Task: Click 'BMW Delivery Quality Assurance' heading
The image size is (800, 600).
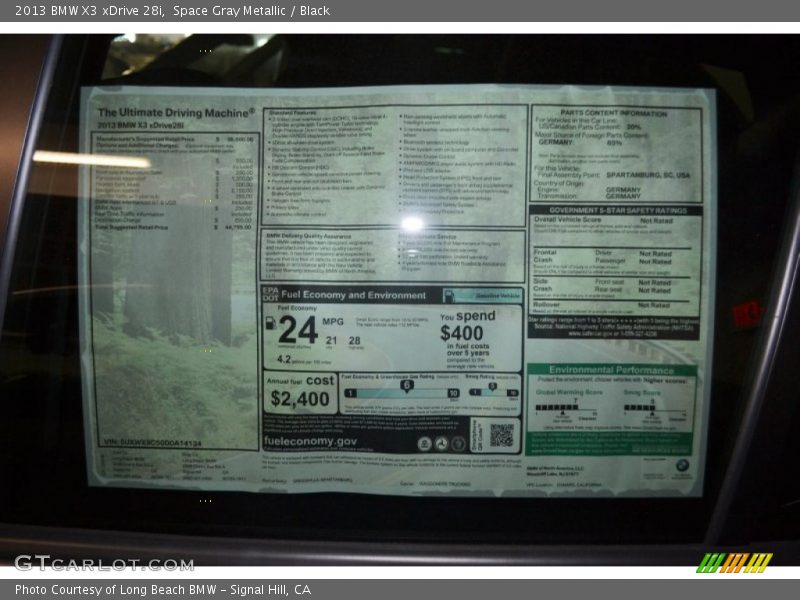Action: click(309, 236)
